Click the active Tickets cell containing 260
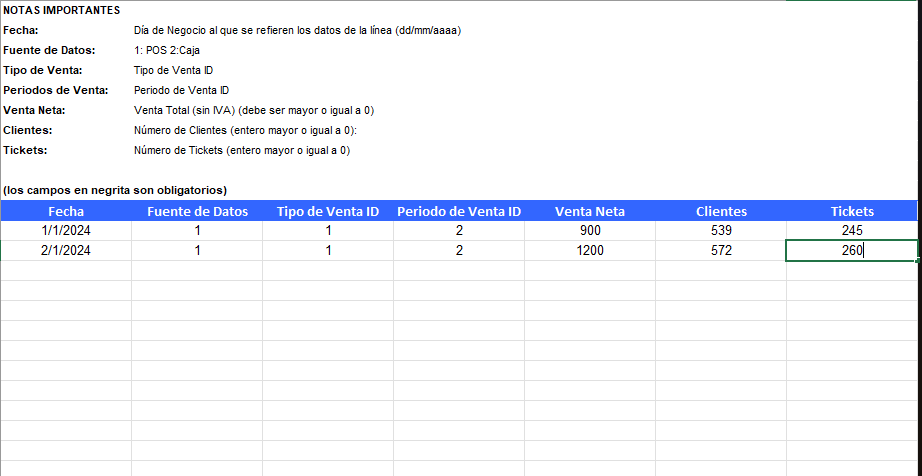This screenshot has height=476, width=922. tap(851, 251)
